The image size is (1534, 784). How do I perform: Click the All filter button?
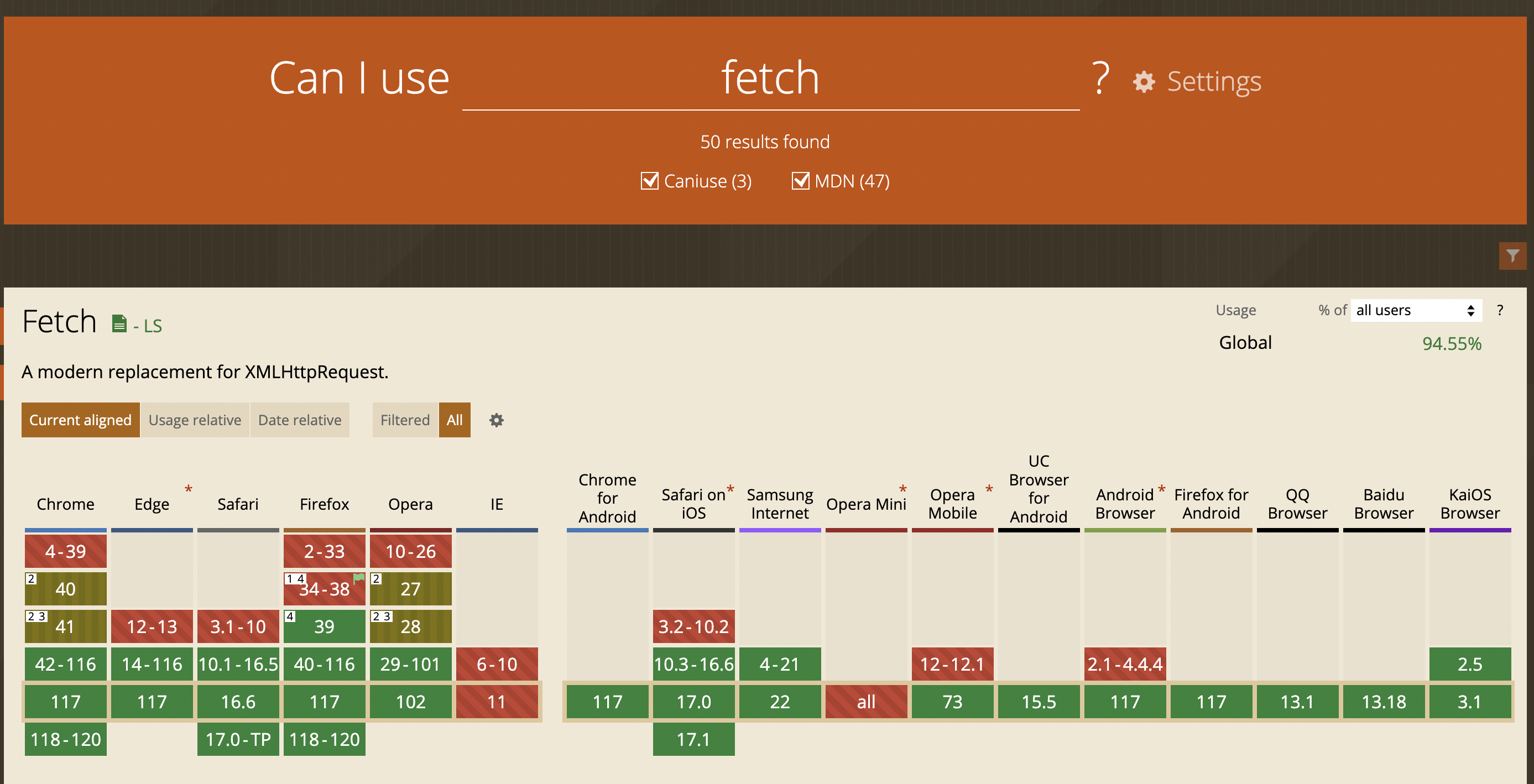tap(455, 420)
